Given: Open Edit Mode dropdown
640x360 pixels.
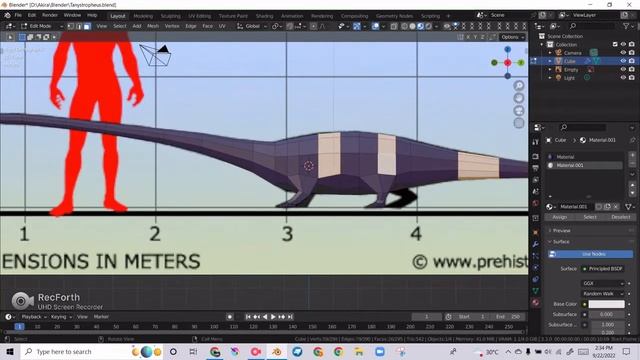Looking at the screenshot, I should click(x=41, y=26).
